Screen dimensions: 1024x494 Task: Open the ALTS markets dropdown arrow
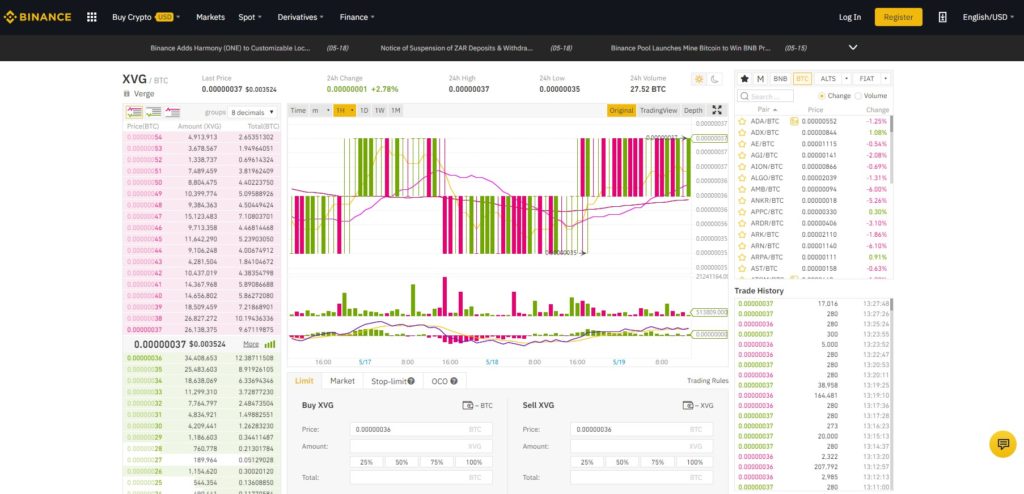coord(846,78)
